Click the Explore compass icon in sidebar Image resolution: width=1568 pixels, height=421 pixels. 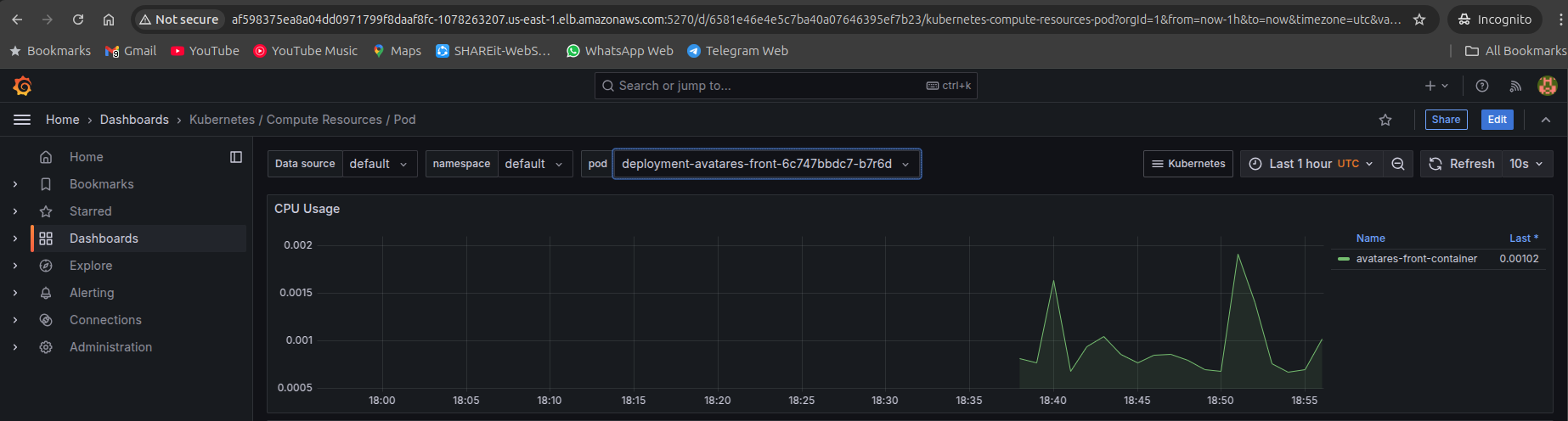46,266
